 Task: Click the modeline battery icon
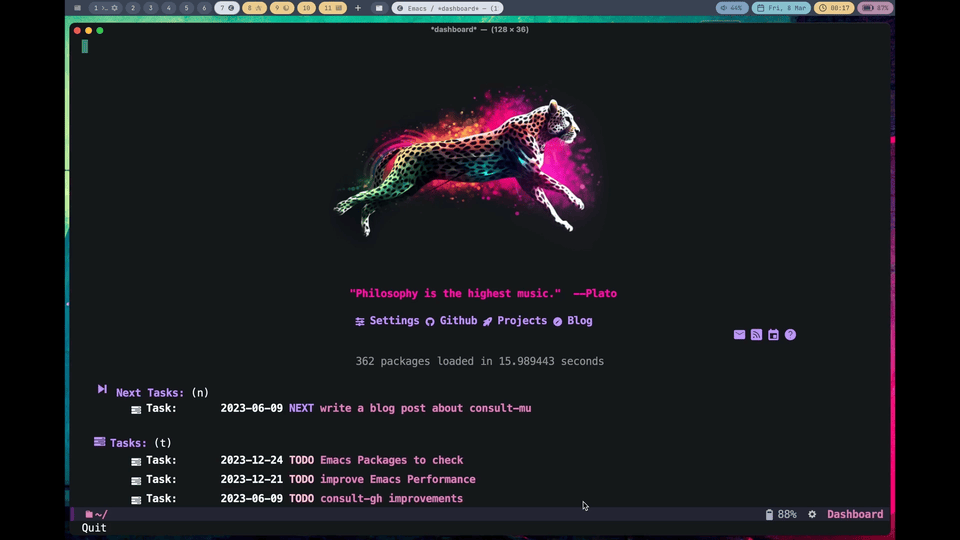point(769,514)
